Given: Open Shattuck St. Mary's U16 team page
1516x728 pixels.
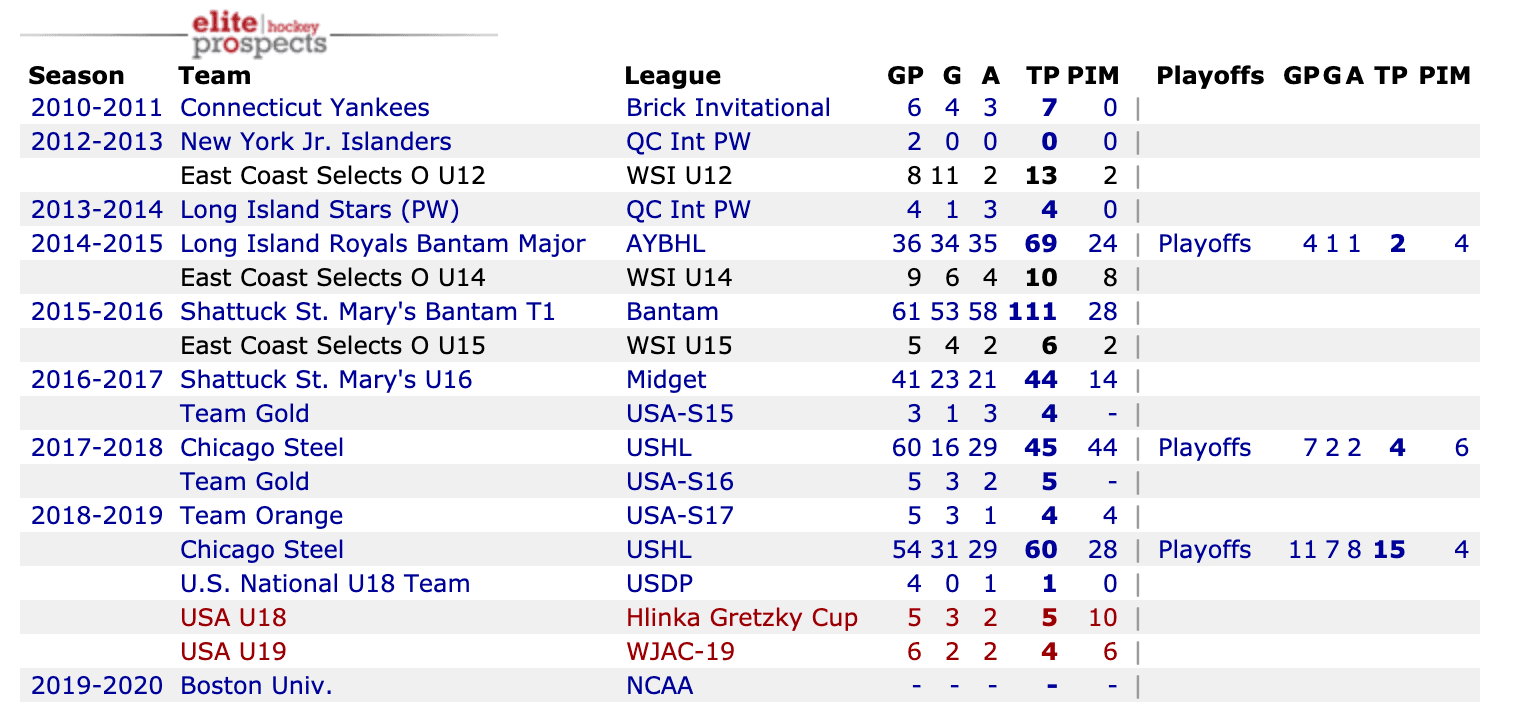Looking at the screenshot, I should [326, 380].
